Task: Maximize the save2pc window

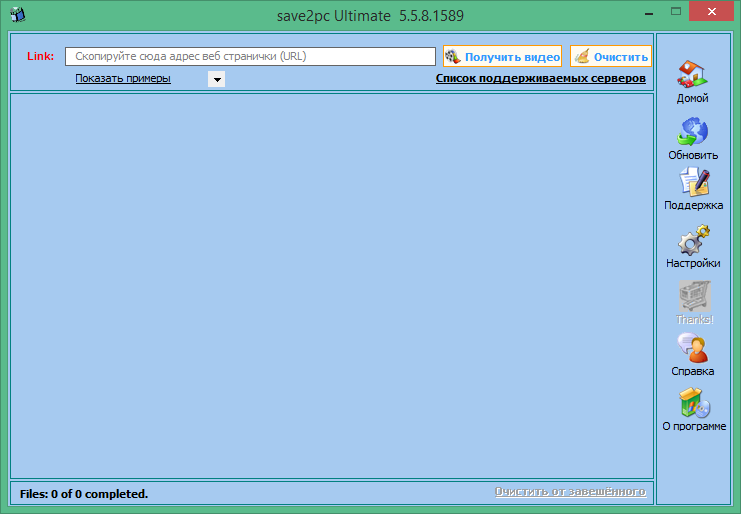Action: click(x=676, y=11)
